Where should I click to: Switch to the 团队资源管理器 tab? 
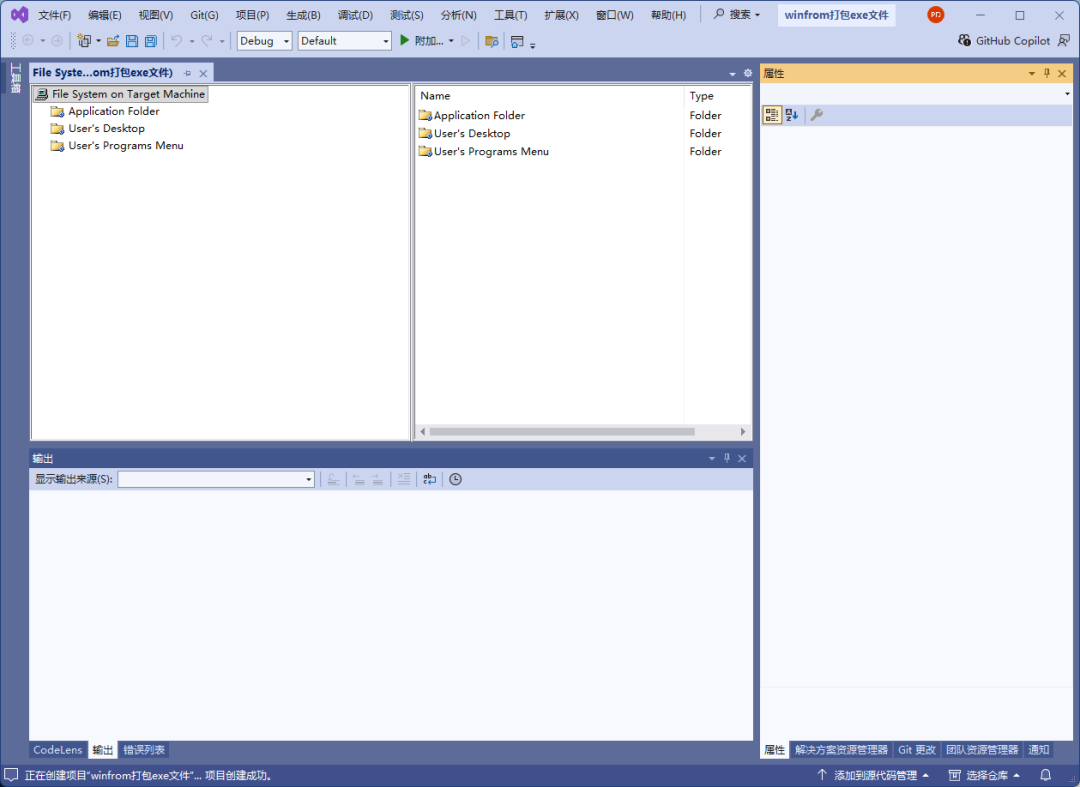982,750
